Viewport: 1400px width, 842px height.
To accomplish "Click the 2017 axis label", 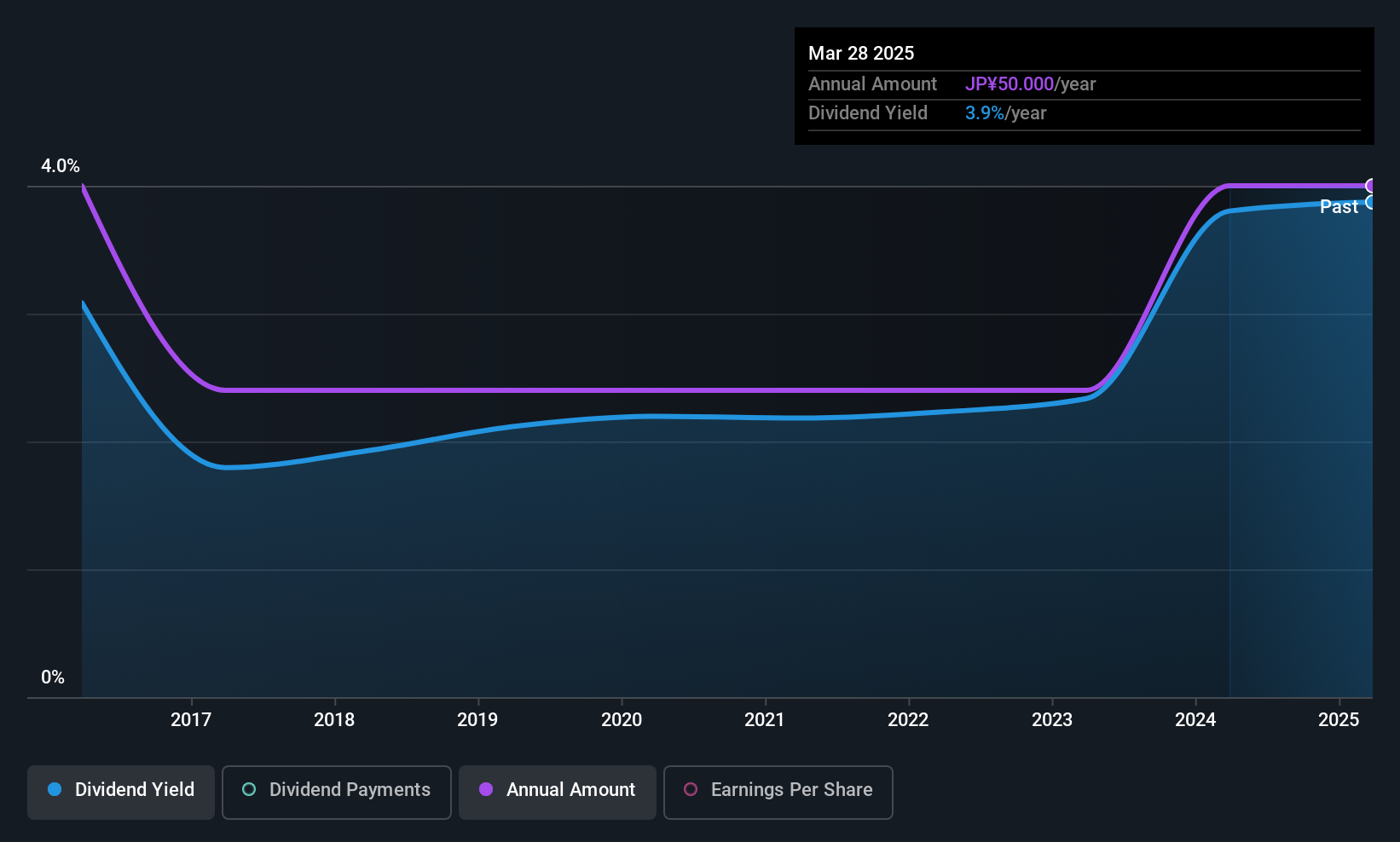I will 191,720.
